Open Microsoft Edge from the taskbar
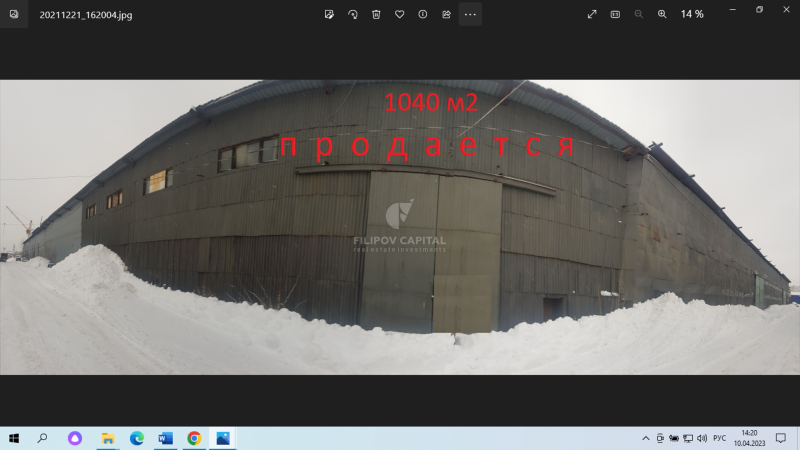Screen dimensions: 800x450 [x=137, y=438]
